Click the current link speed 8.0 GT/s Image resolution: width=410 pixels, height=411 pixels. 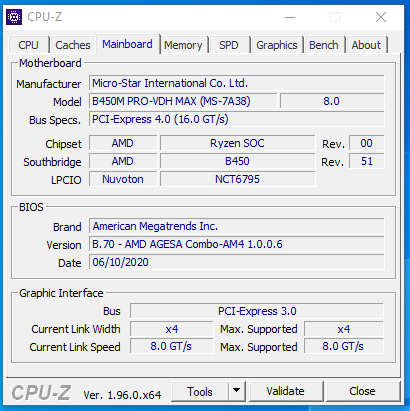click(172, 347)
